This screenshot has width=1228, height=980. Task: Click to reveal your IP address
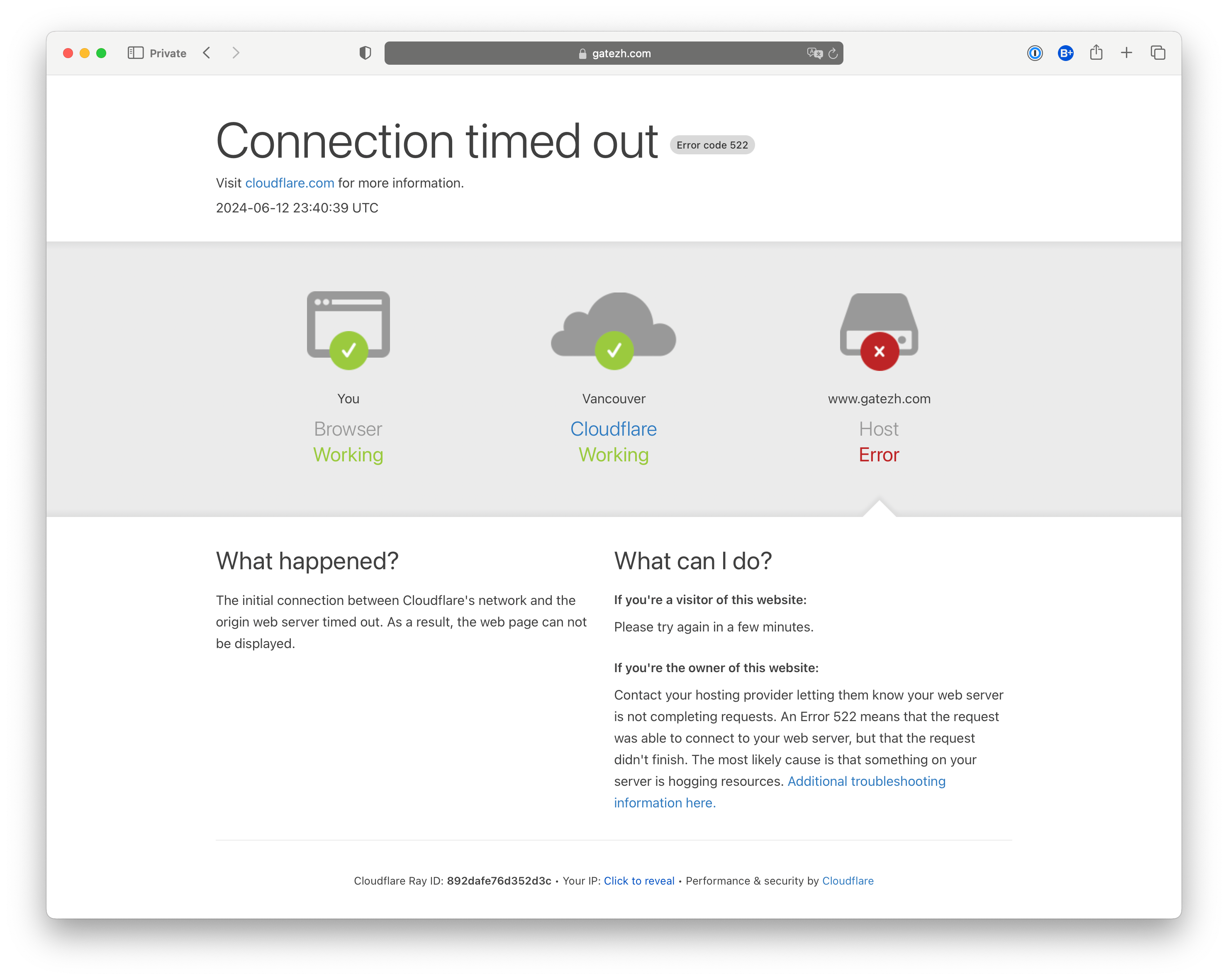[x=638, y=881]
